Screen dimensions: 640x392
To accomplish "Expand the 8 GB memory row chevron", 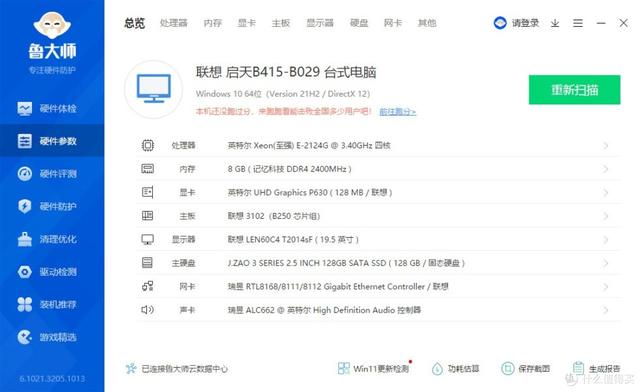I will point(606,169).
